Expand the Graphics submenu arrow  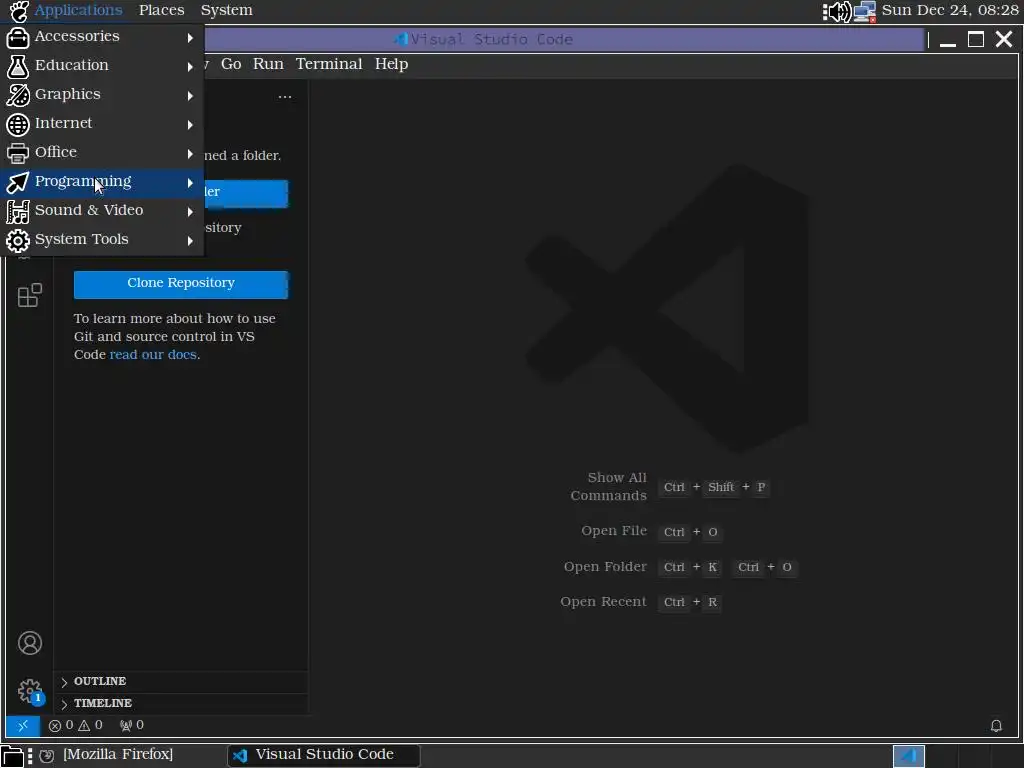point(190,96)
